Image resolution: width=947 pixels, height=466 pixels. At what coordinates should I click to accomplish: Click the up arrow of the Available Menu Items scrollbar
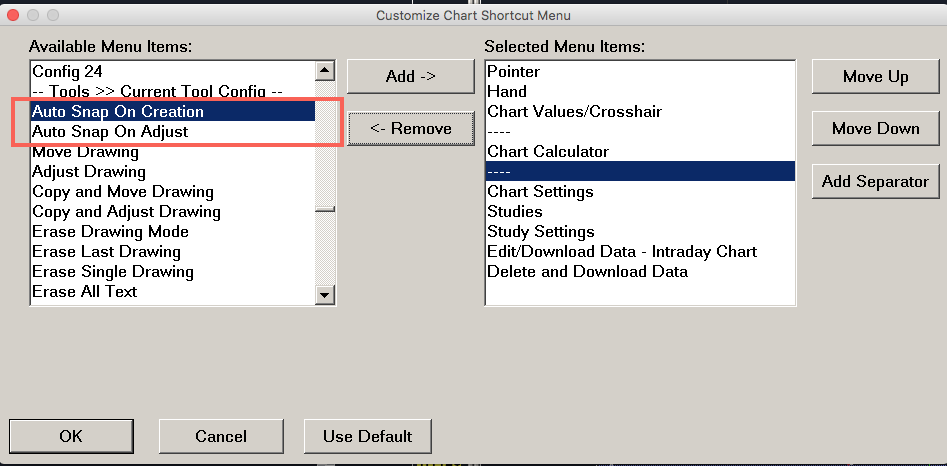(325, 71)
